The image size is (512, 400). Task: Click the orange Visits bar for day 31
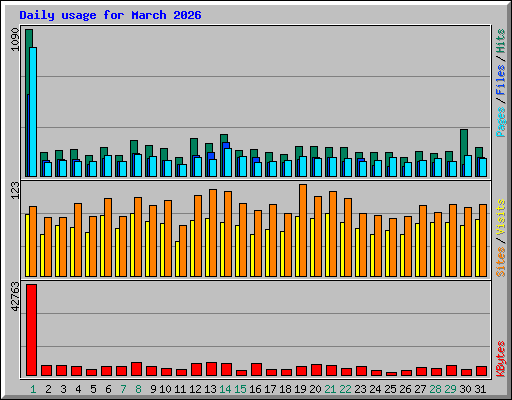pos(483,240)
